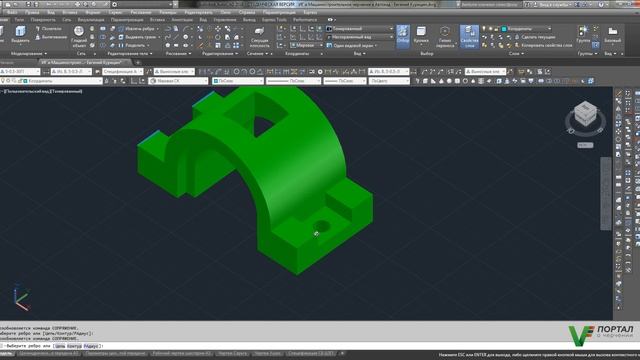Open the Формат menu
Viewport: 640px width, 360px height.
[x=93, y=12]
